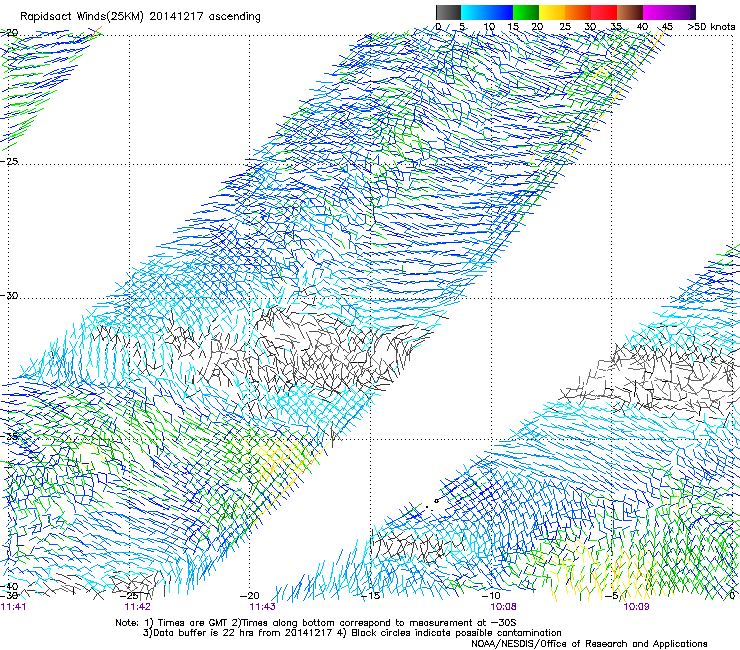Click the purple time stamp 11:42
Screen dimensions: 740x650
137,607
